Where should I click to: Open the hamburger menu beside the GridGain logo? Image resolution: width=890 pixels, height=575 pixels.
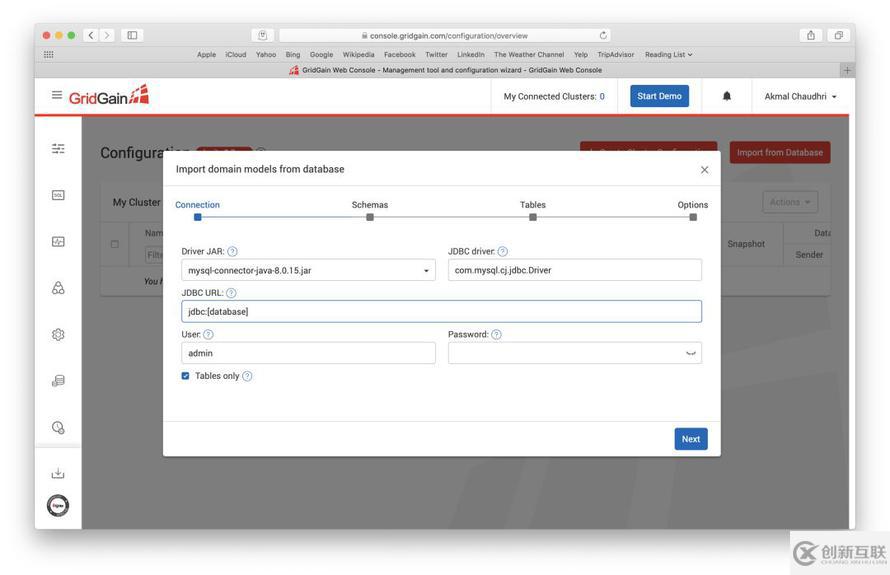57,95
